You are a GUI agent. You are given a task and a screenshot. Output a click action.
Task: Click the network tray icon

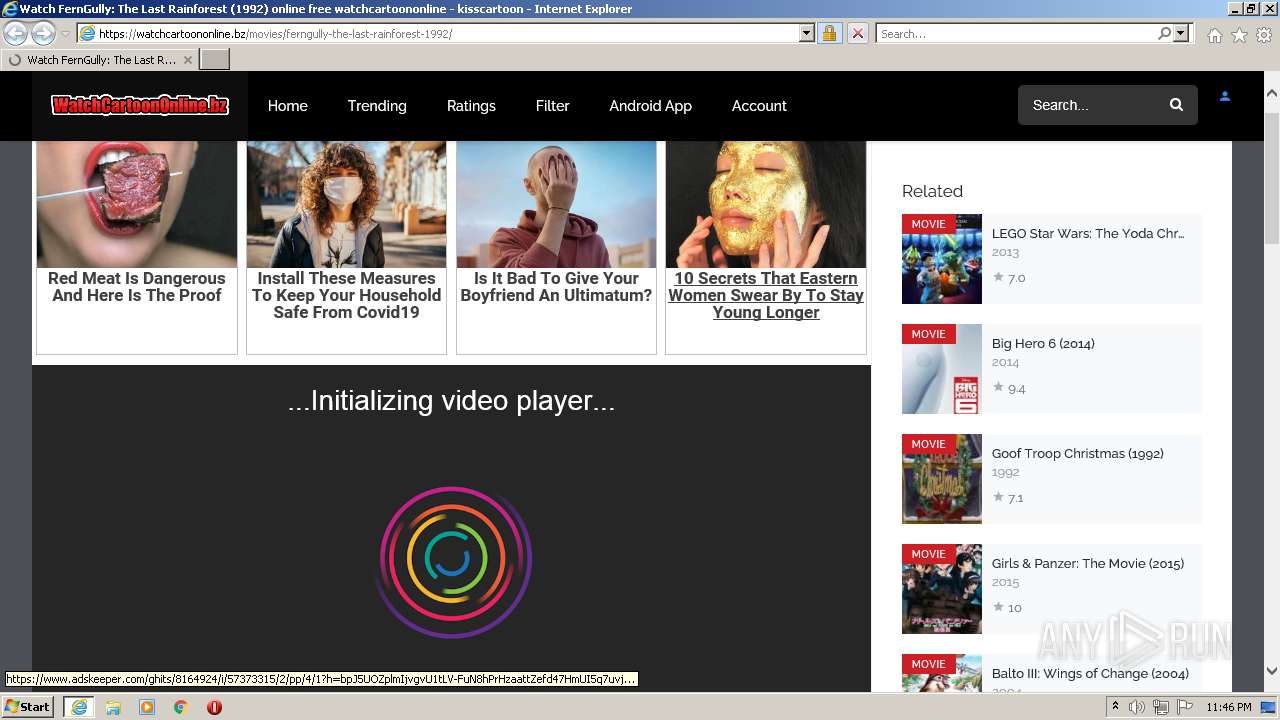1160,707
